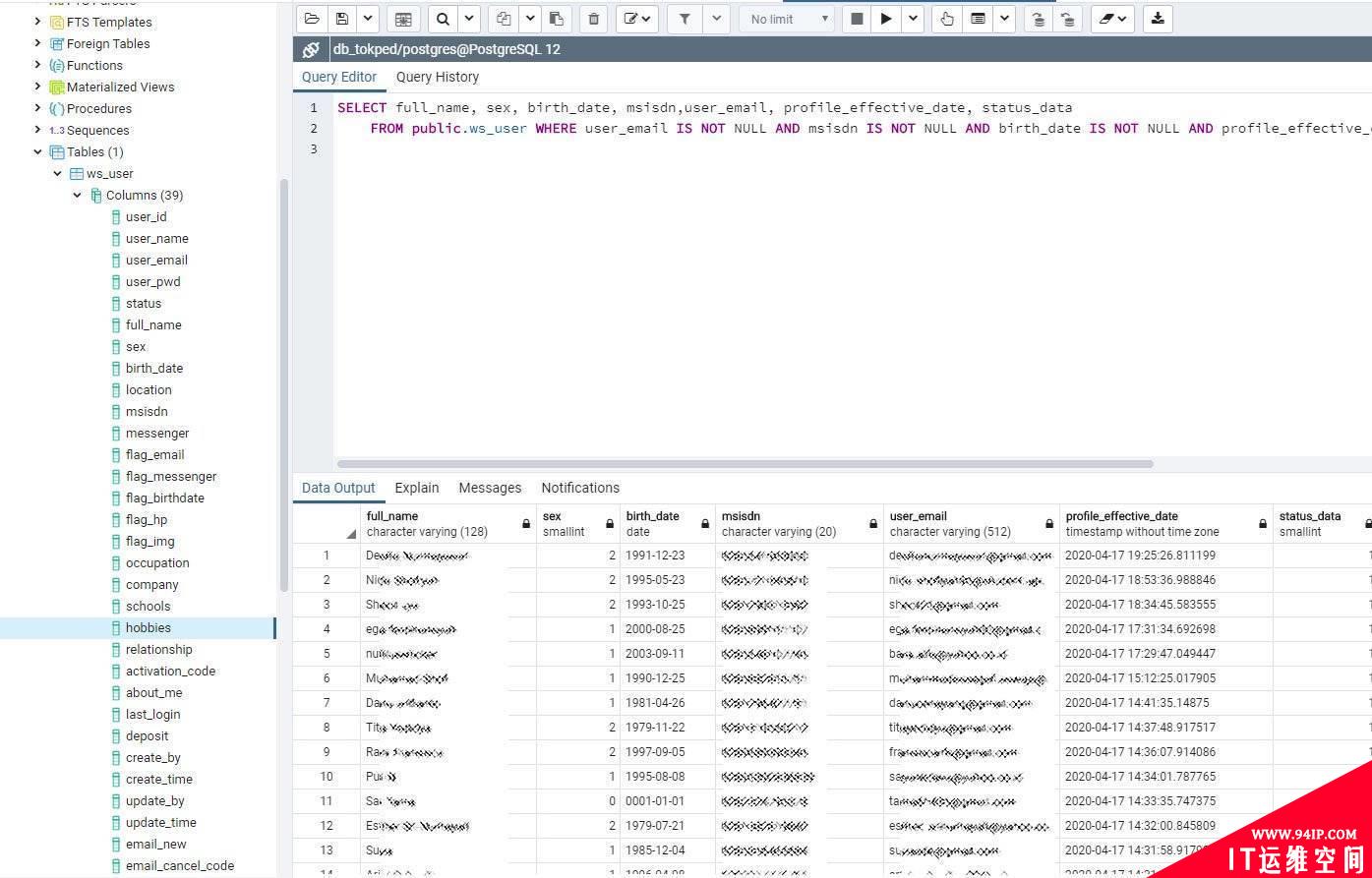
Task: Click the full_name column header
Action: click(x=448, y=524)
